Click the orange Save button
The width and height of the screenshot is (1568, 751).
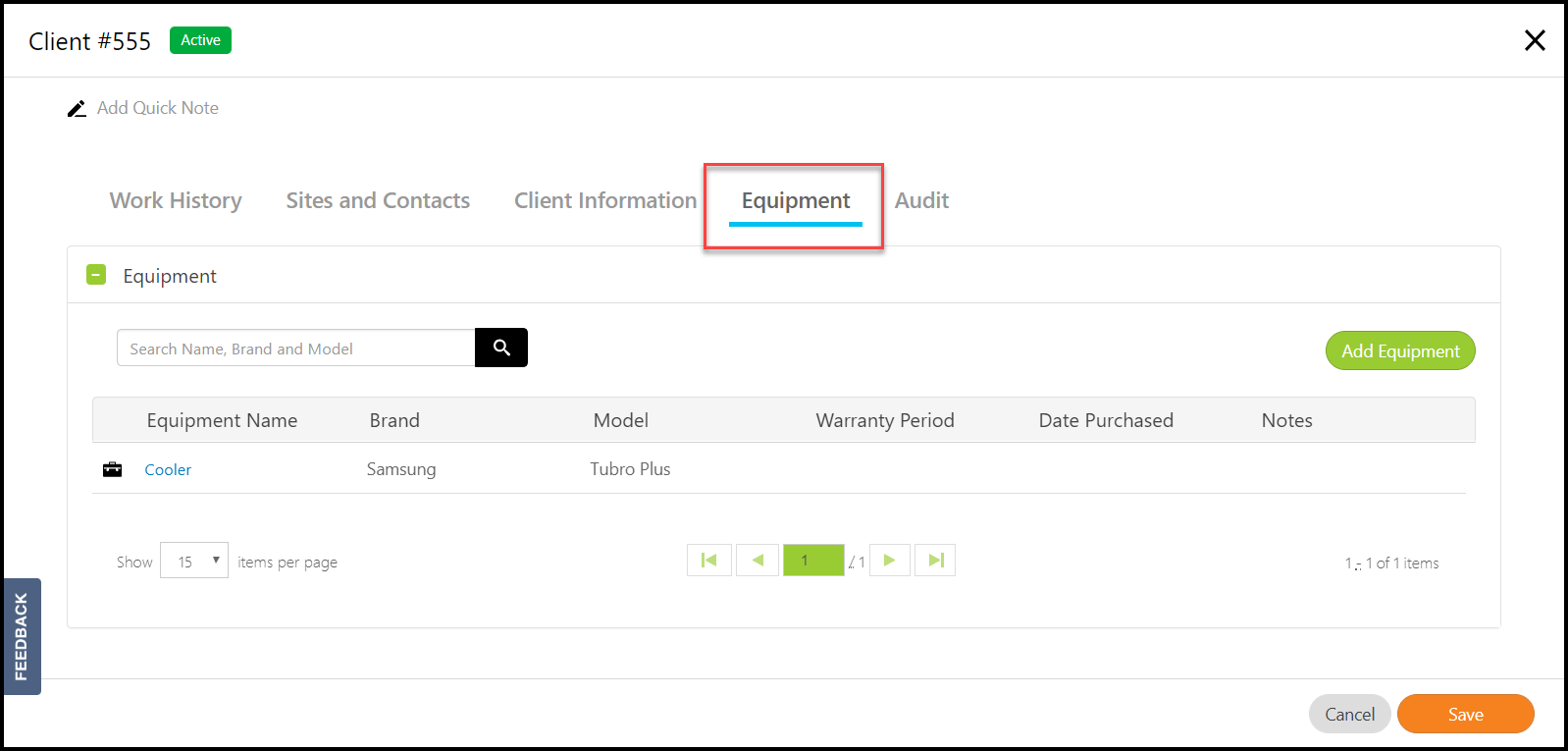(x=1466, y=714)
